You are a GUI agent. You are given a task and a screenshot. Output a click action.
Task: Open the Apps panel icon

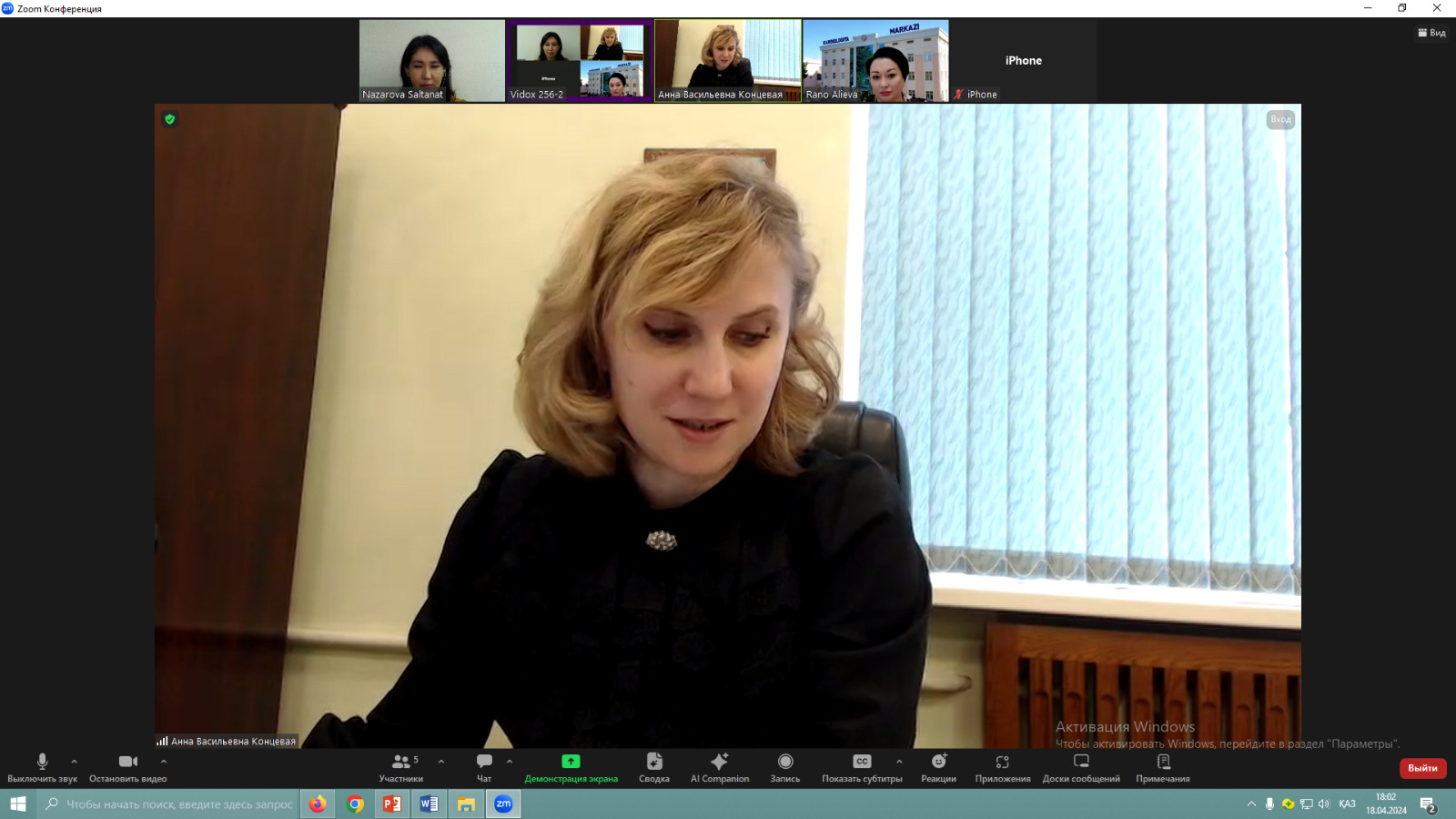(1002, 763)
